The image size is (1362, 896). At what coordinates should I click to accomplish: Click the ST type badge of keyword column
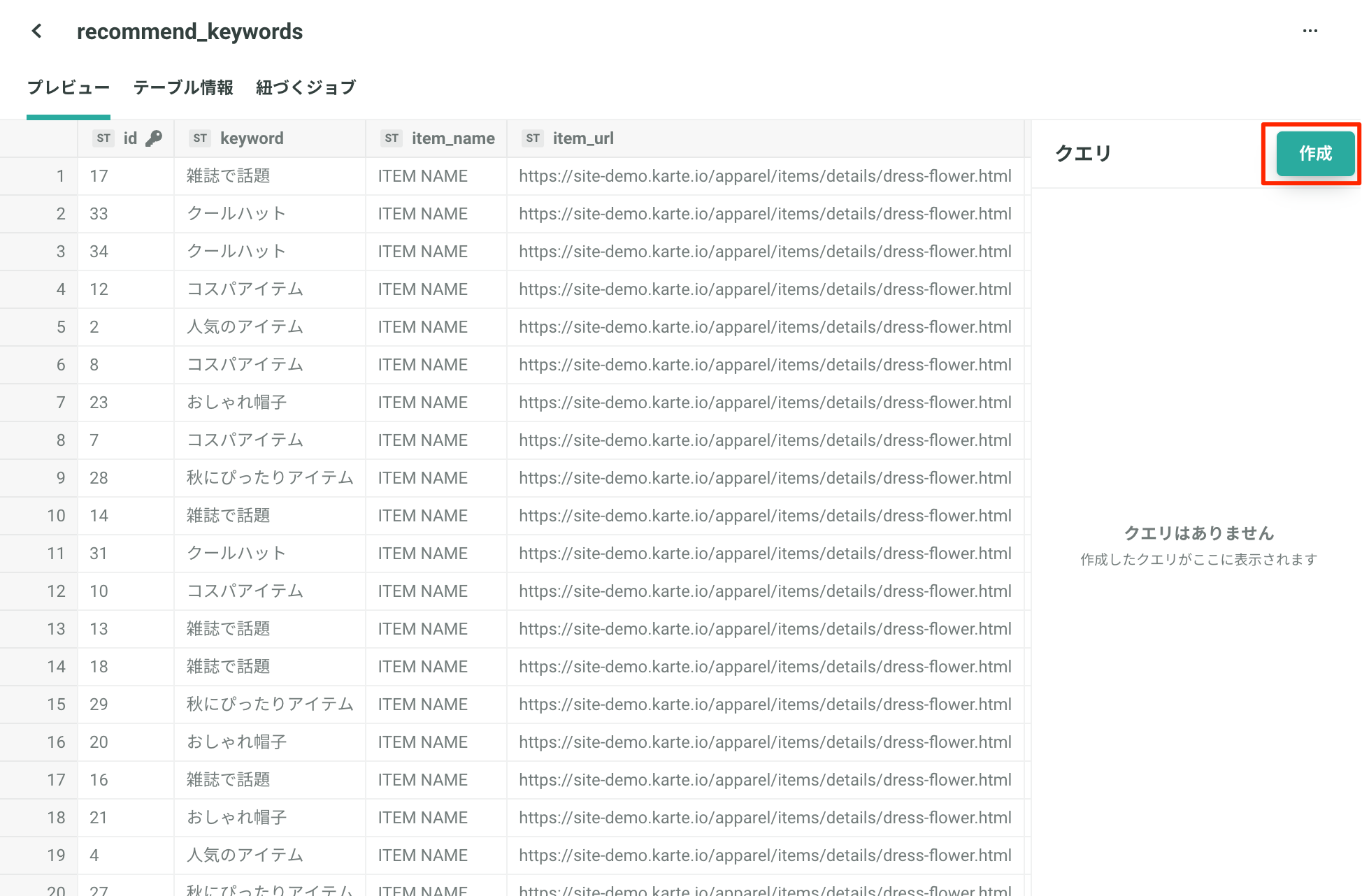[x=200, y=138]
